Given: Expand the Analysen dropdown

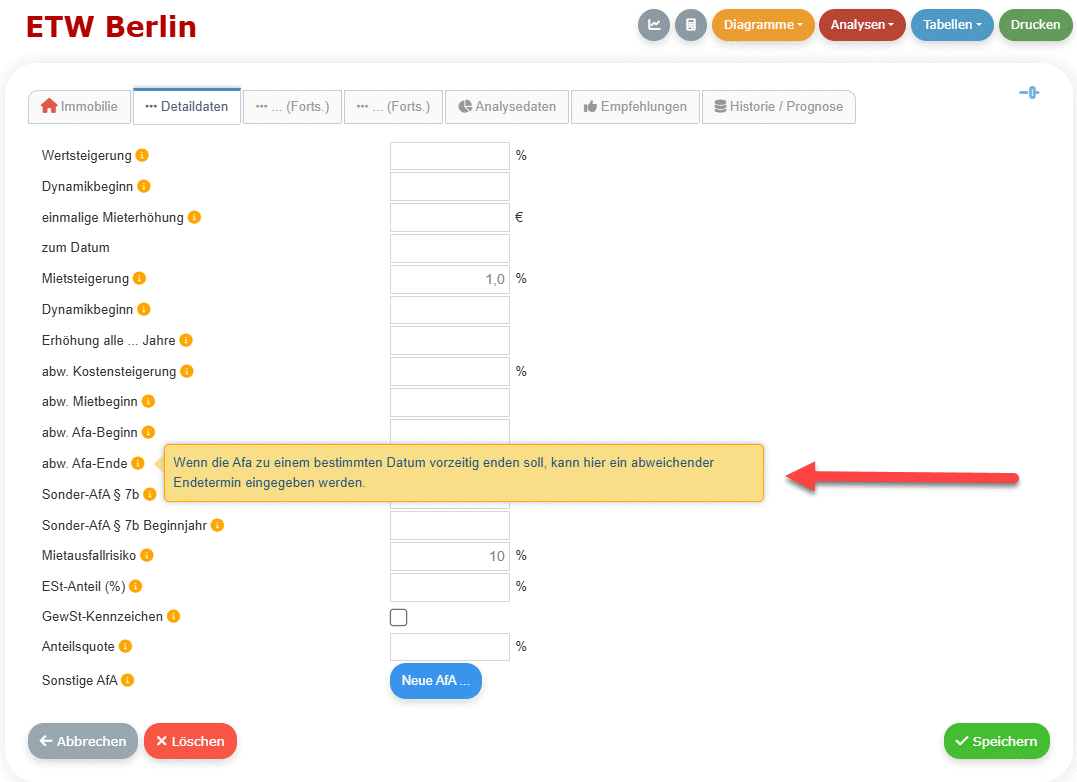Looking at the screenshot, I should (862, 25).
